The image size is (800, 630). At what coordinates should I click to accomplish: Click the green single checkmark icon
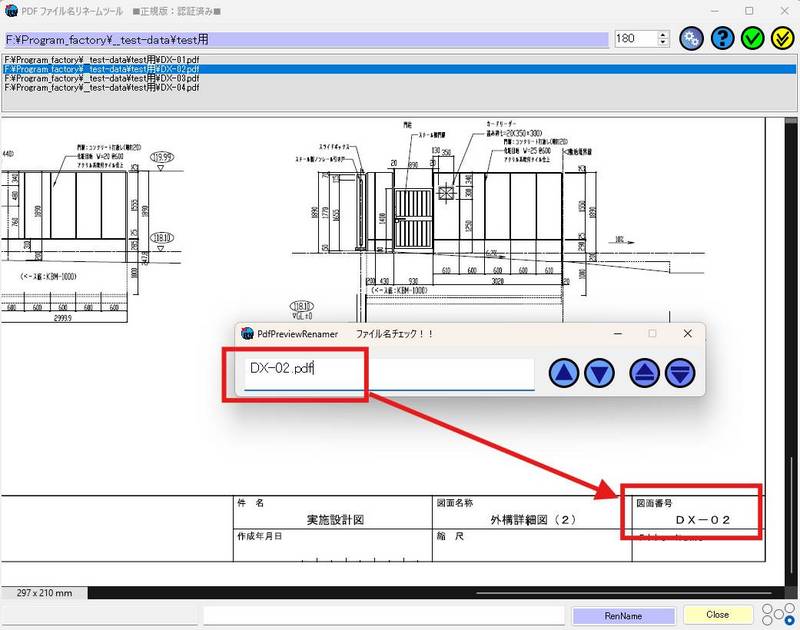tap(752, 38)
